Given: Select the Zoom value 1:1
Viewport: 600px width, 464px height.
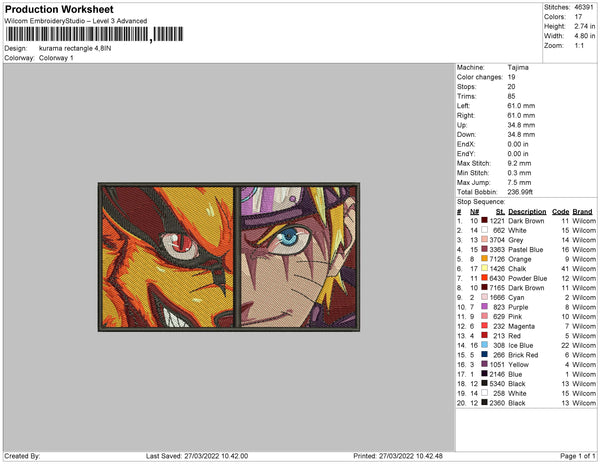Looking at the screenshot, I should coord(579,46).
